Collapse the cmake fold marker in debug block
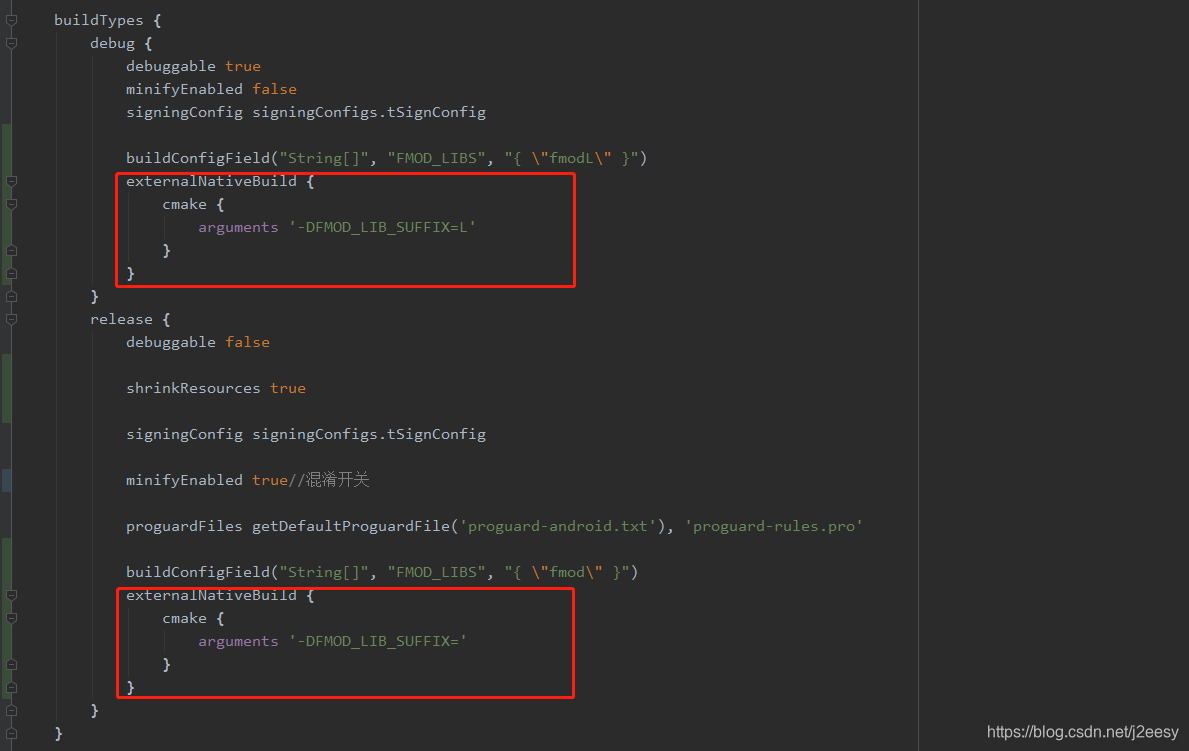Viewport: 1189px width, 751px height. 11,204
